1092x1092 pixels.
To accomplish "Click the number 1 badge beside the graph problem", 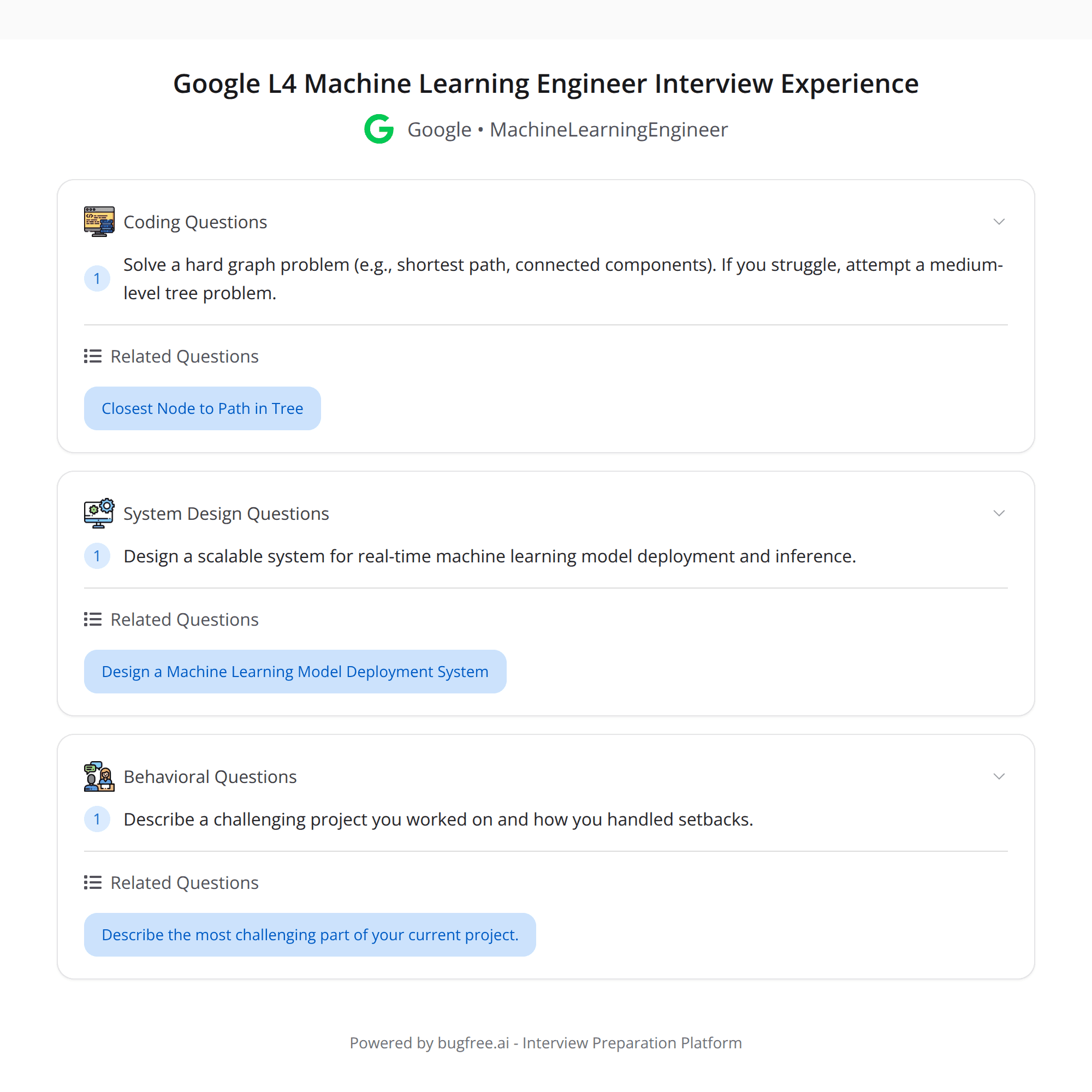I will click(97, 278).
